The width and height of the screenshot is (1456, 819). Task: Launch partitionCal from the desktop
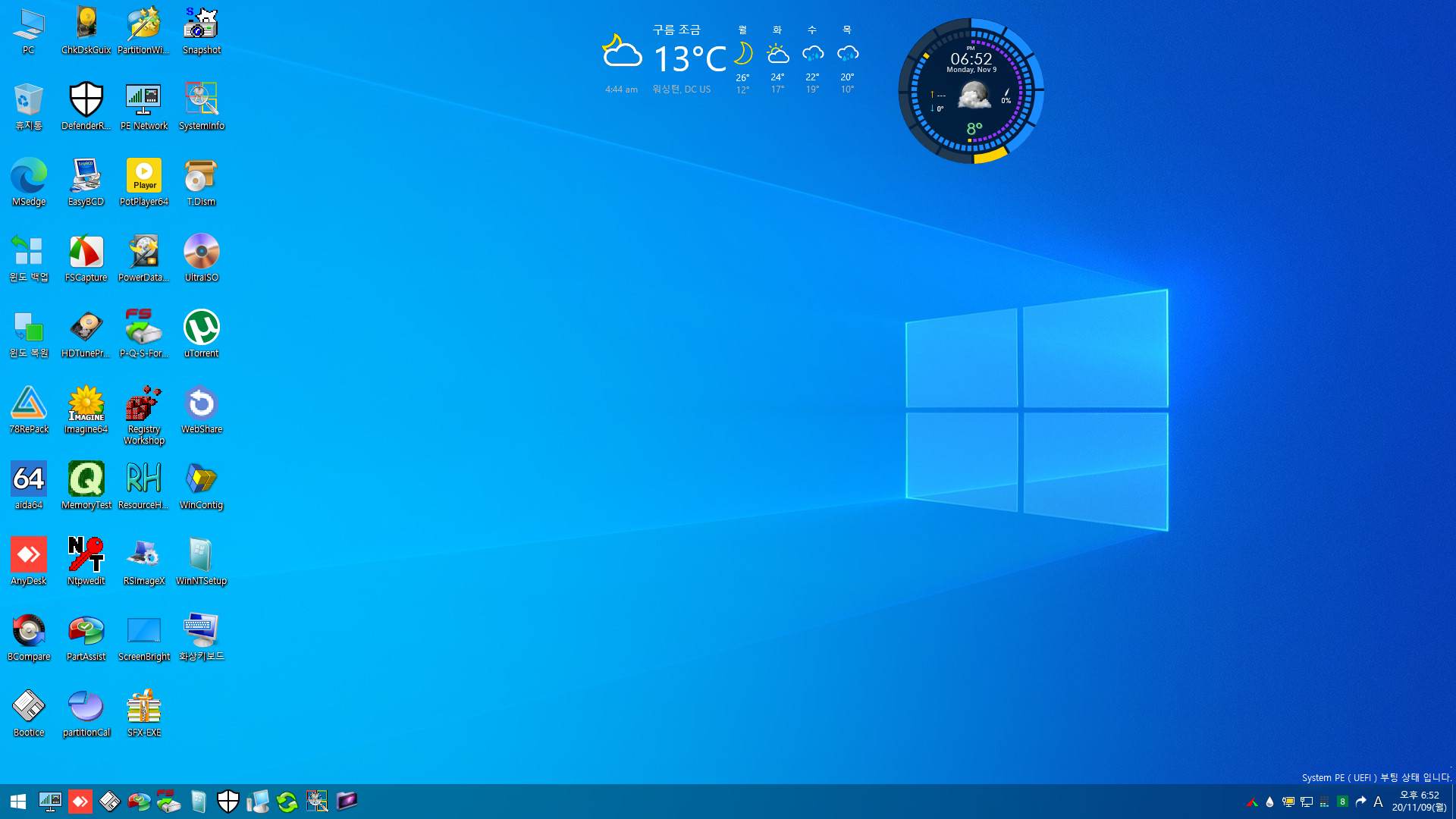coord(86,714)
